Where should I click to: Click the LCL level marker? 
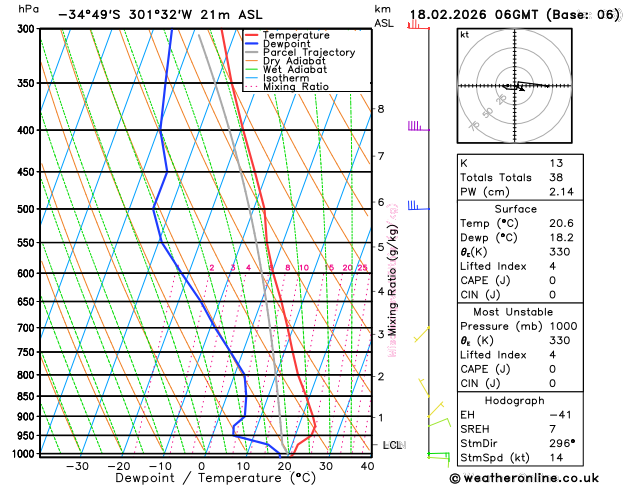(x=394, y=445)
